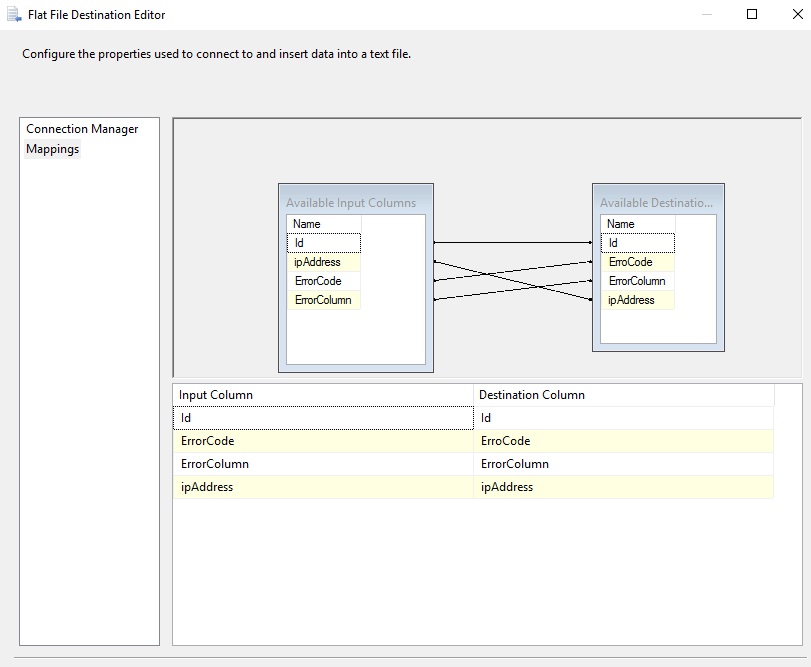Viewport: 811px width, 667px height.
Task: Select ErrorCode in Available Input Columns
Action: click(324, 281)
